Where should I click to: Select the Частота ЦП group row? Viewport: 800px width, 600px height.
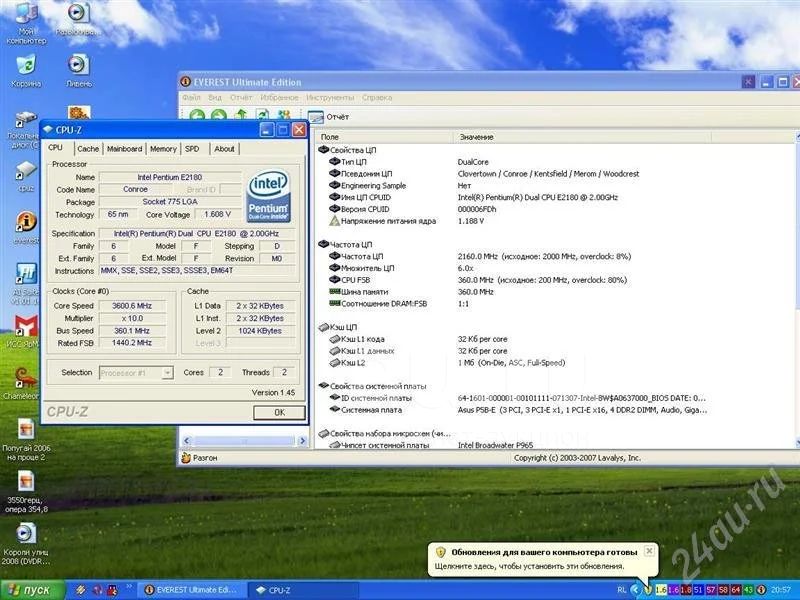point(345,244)
